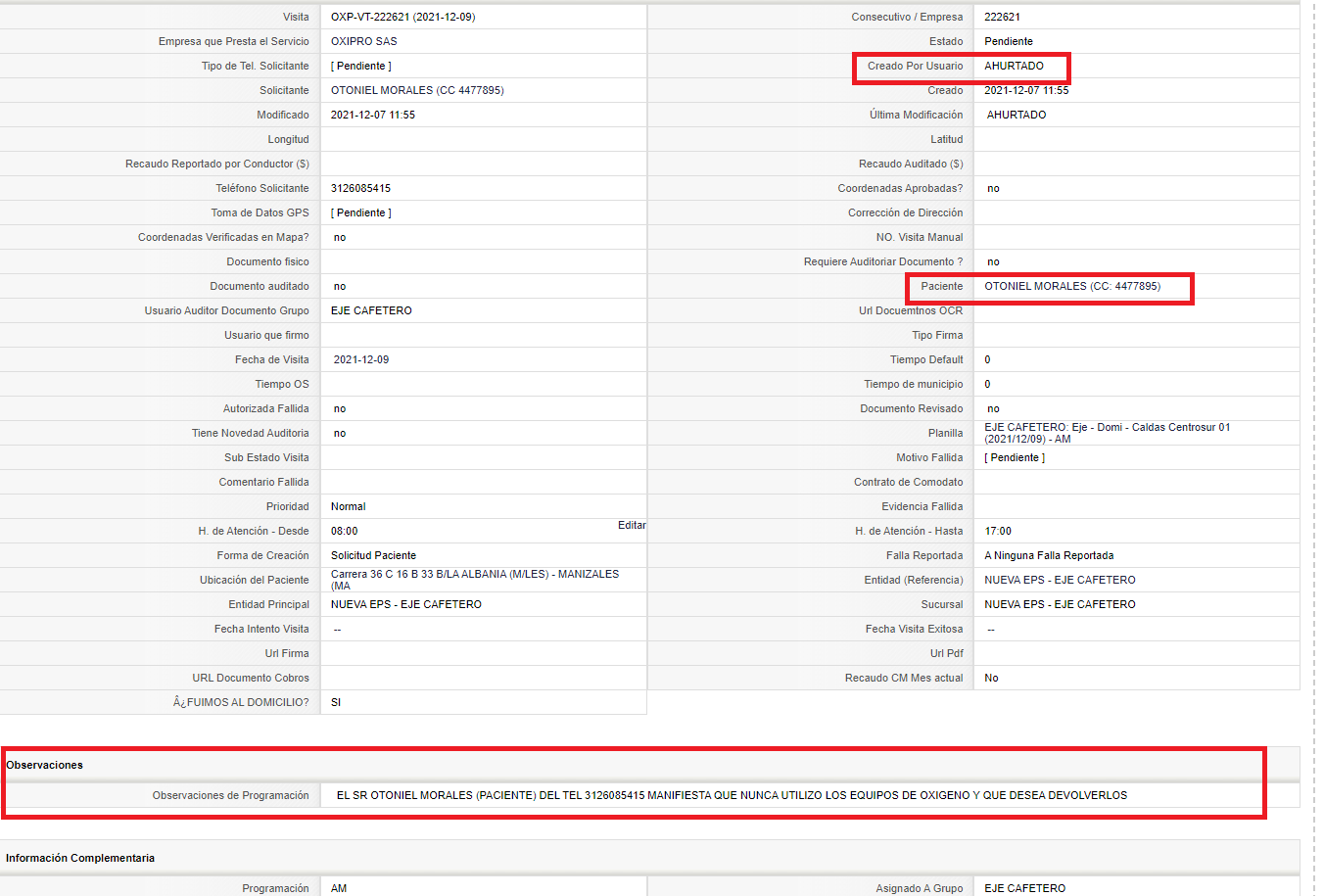Click Teléfono Solicitante number 3126085415
The image size is (1324, 896).
point(360,188)
